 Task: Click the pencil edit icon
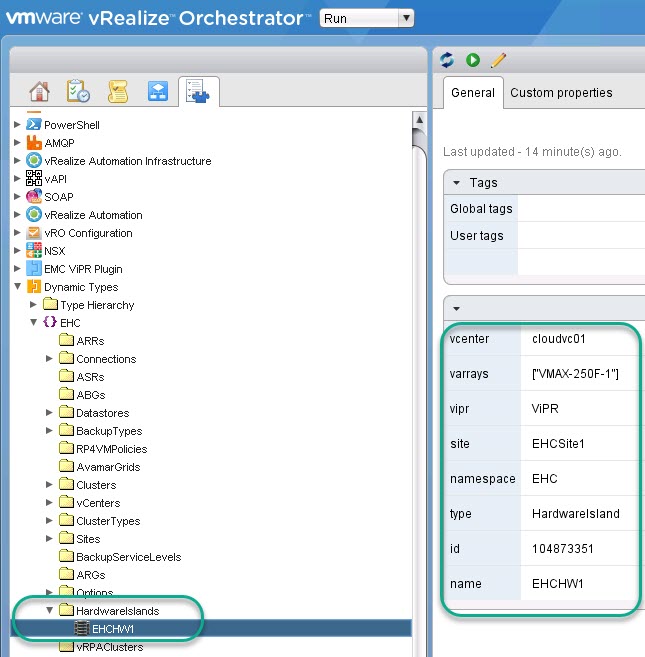(x=498, y=61)
